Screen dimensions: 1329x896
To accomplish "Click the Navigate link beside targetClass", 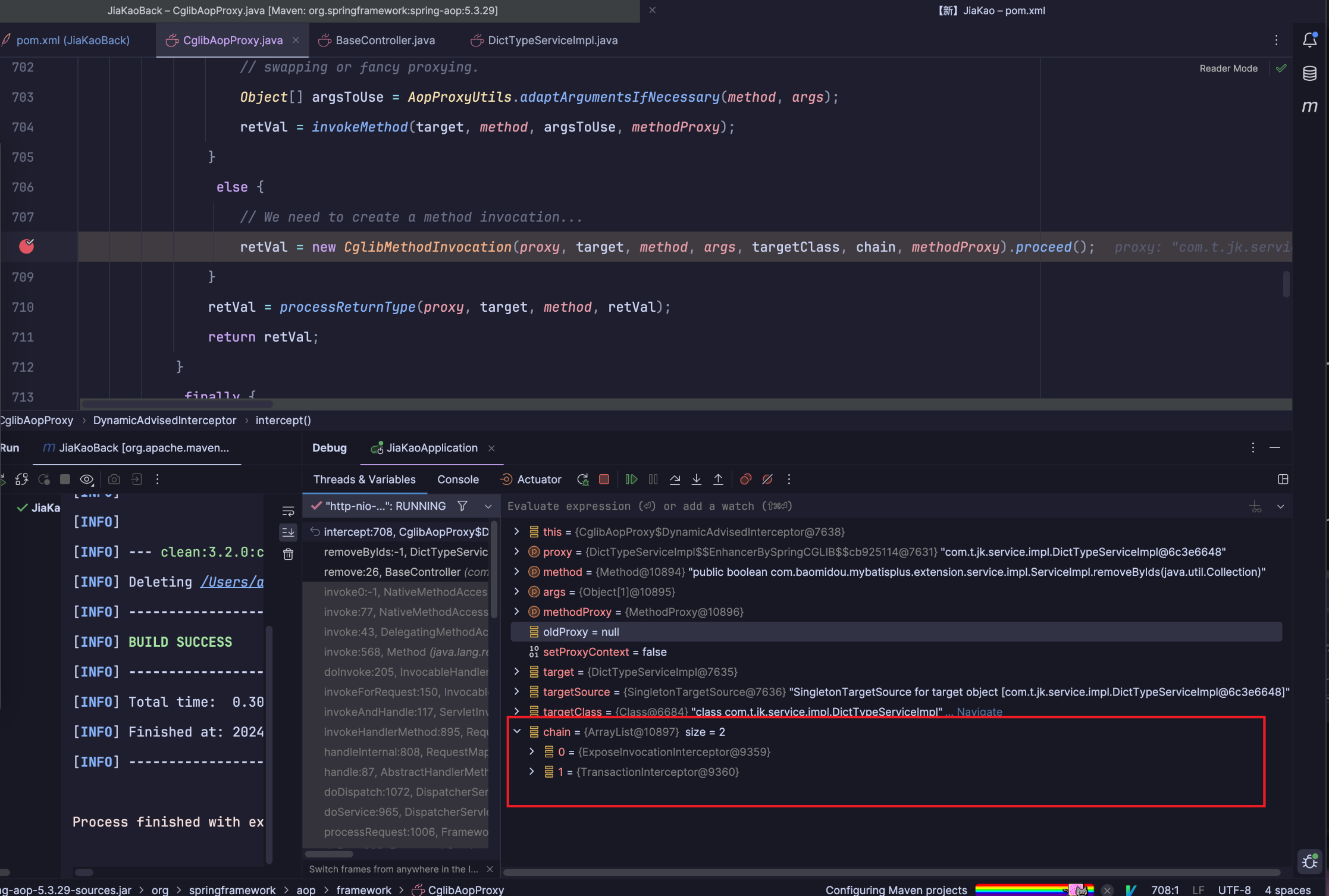I will tap(979, 712).
